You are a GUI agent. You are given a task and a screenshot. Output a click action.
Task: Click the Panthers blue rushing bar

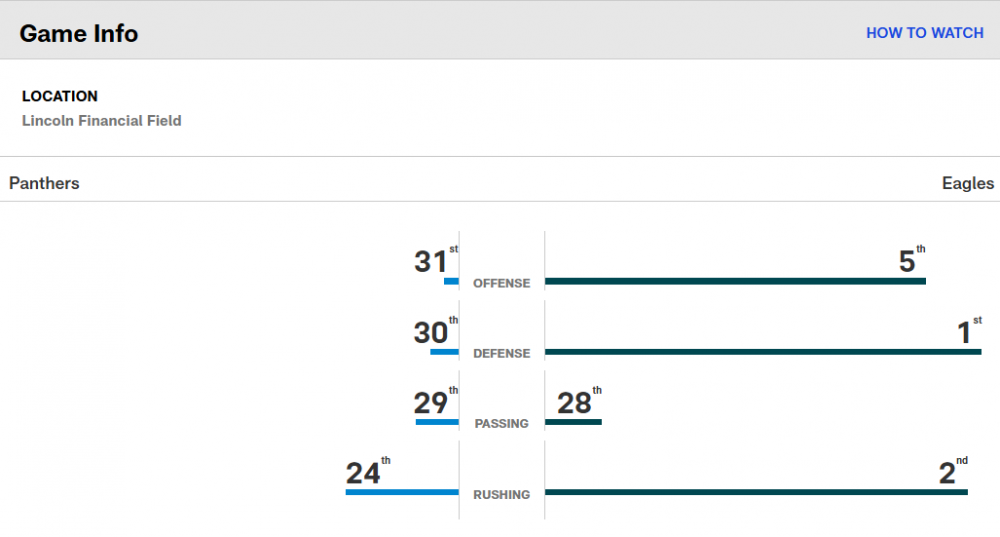coord(402,492)
